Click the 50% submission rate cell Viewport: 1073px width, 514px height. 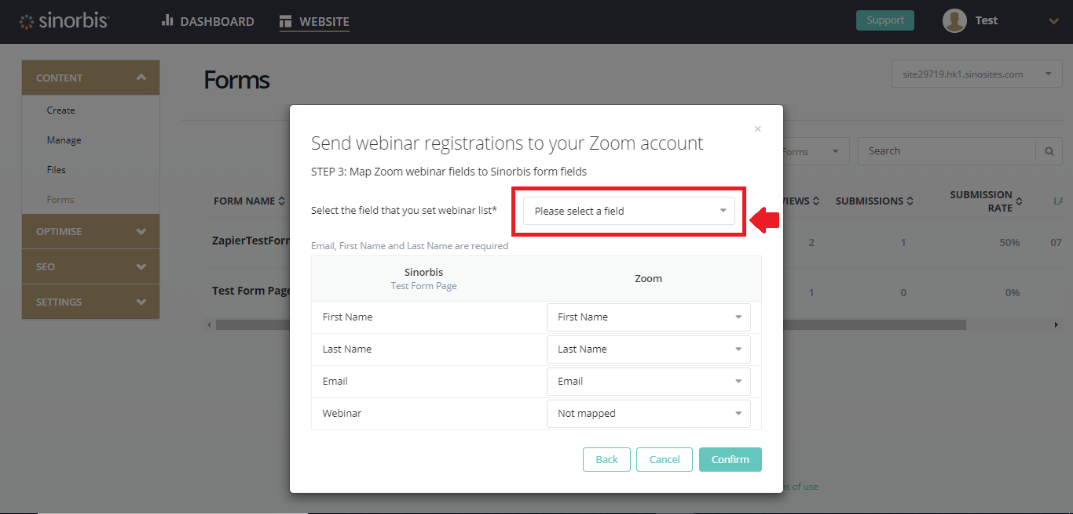1009,242
